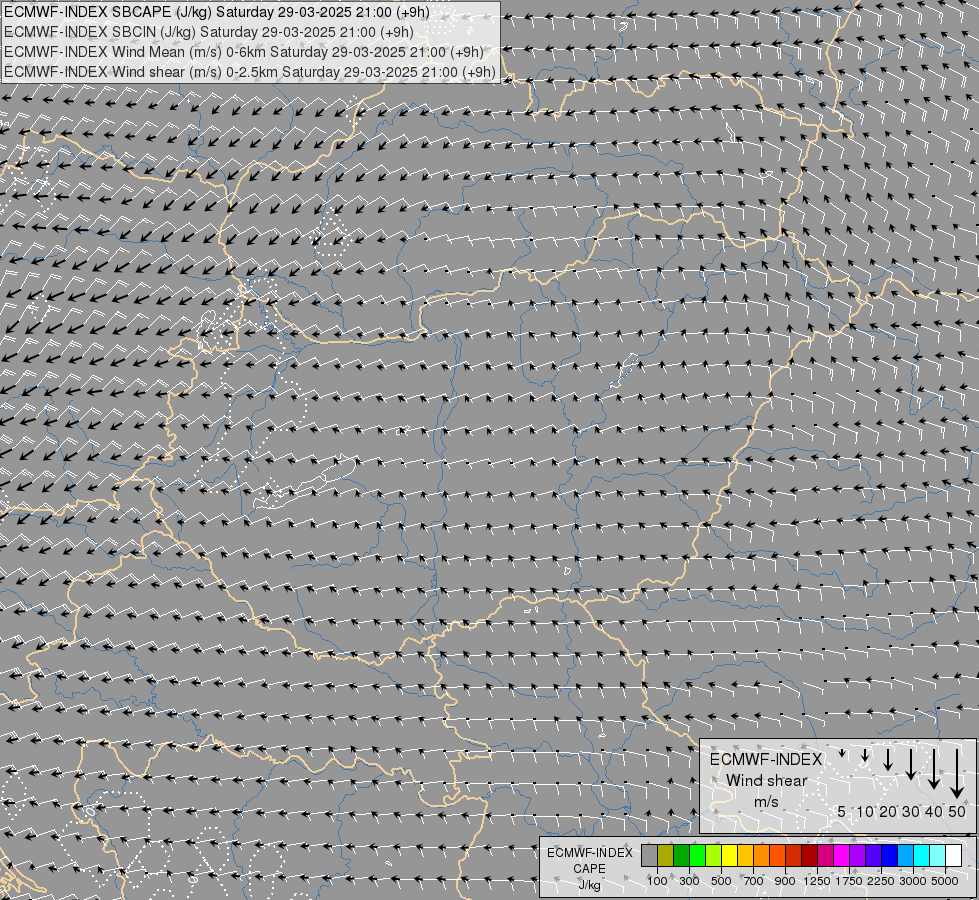The image size is (979, 900).
Task: Click the 50 m/s wind shear arrow
Action: coord(957,774)
